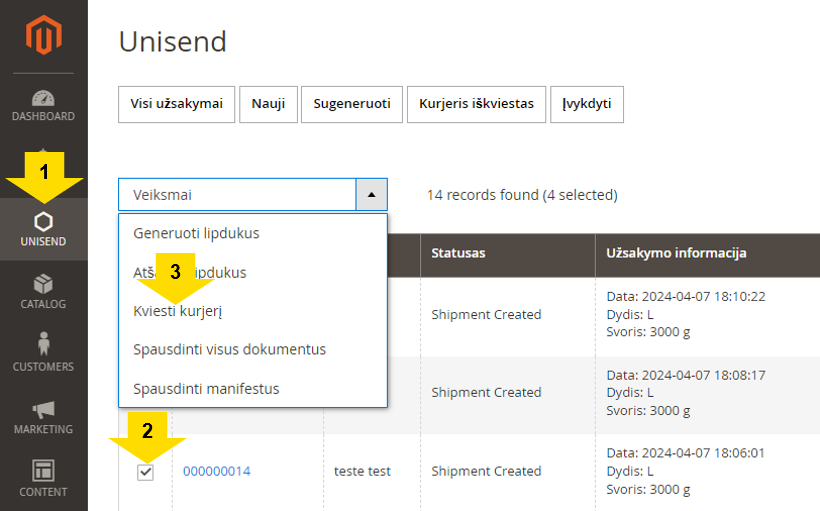Viewport: 820px width, 511px height.
Task: Click Data: 2024-04-07 18:06:01 text
Action: point(686,453)
